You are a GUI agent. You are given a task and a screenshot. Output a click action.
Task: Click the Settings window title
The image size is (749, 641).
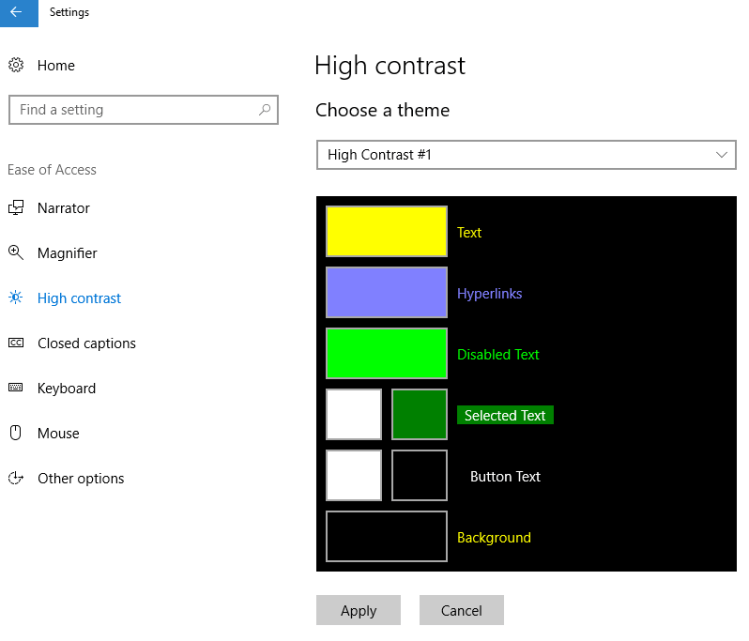69,12
